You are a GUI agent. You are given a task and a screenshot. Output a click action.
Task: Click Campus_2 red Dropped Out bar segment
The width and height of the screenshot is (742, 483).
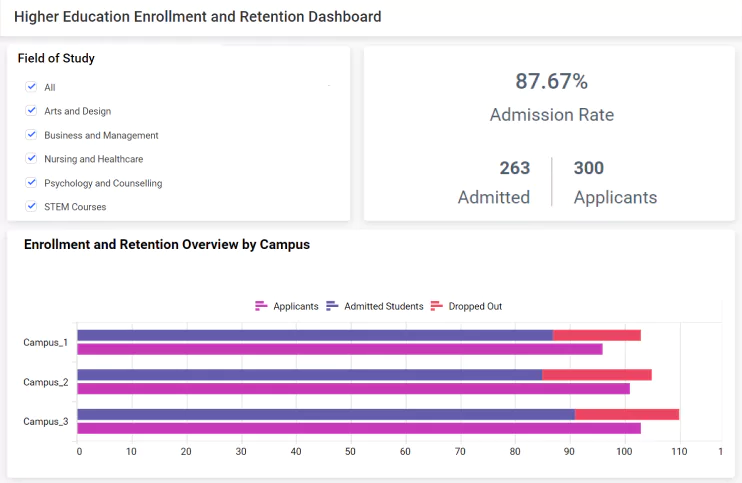click(596, 375)
